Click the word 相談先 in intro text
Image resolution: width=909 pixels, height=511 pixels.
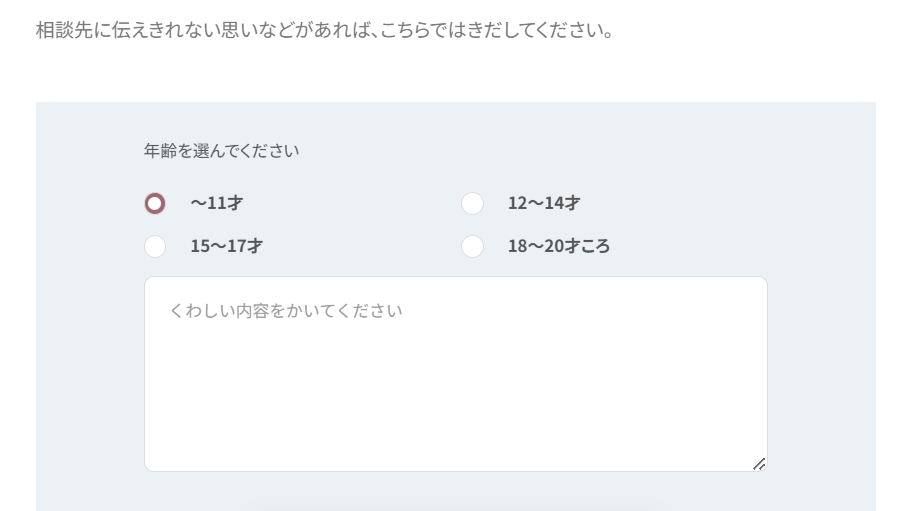(x=62, y=30)
